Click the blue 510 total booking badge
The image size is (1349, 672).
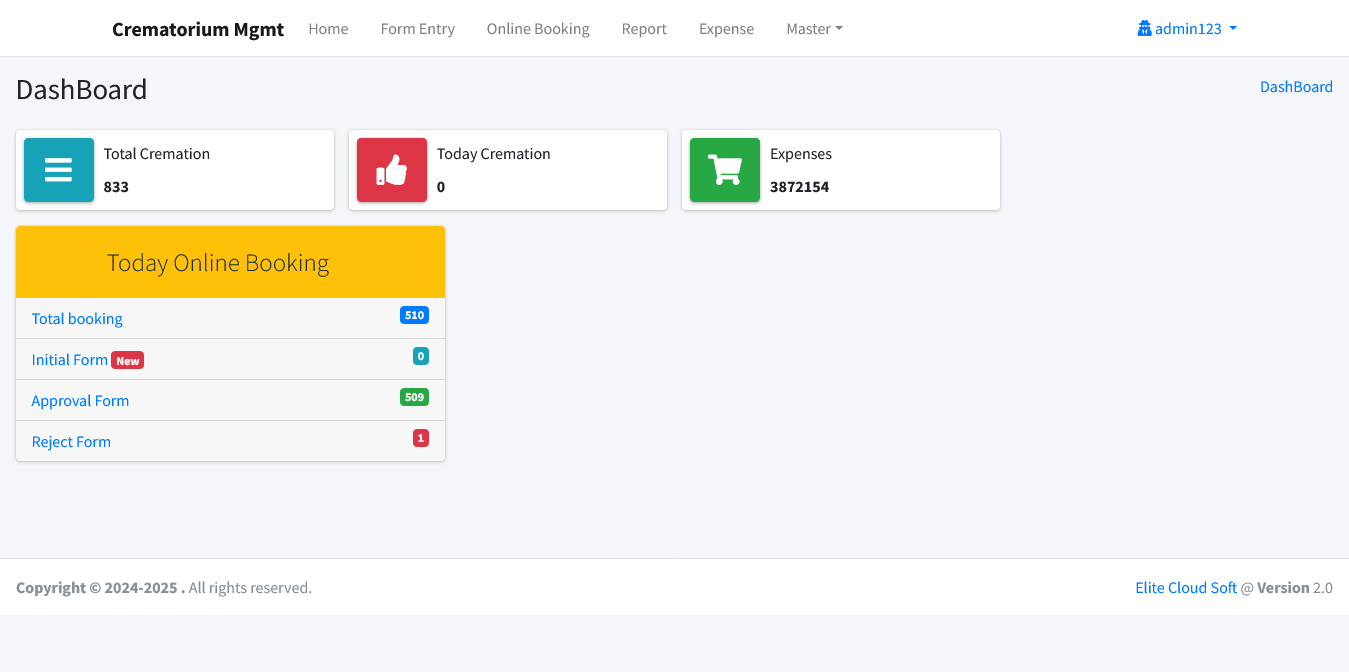414,315
